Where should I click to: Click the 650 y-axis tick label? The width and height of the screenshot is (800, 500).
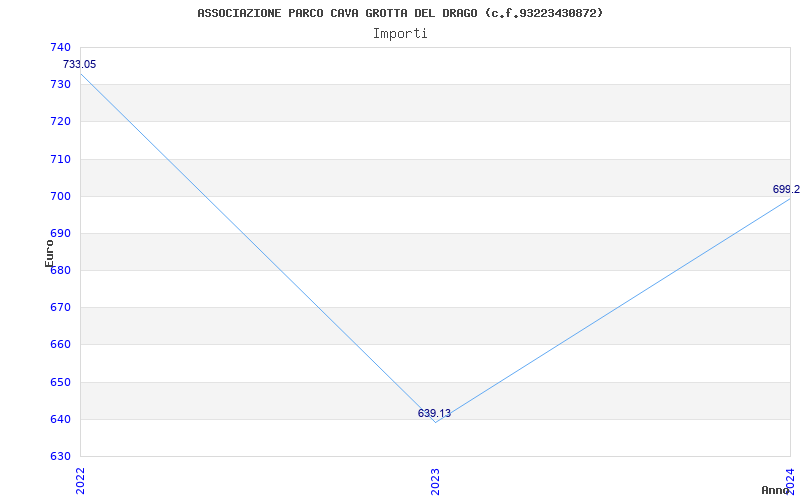(60, 383)
